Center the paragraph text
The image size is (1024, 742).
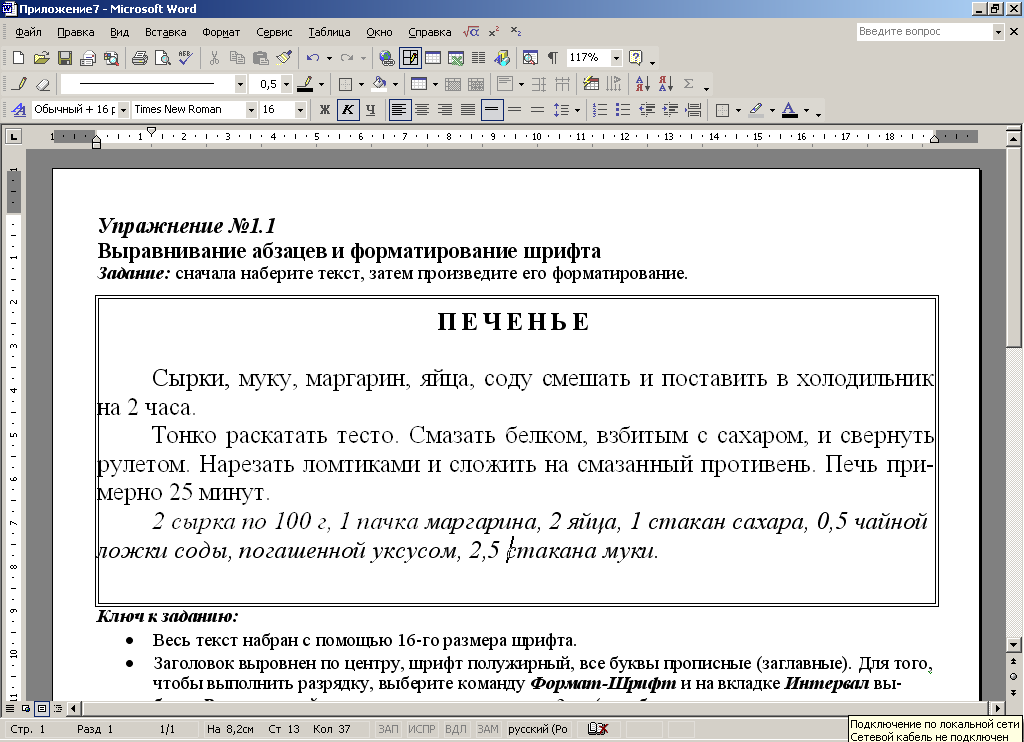[x=422, y=110]
